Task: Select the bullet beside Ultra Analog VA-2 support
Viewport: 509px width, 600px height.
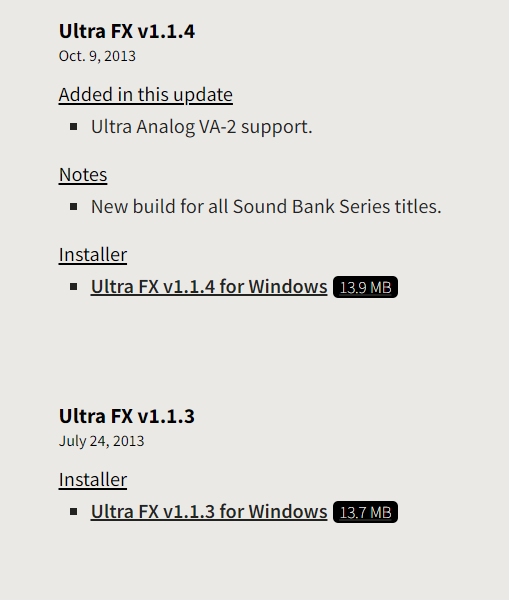Action: [x=74, y=127]
